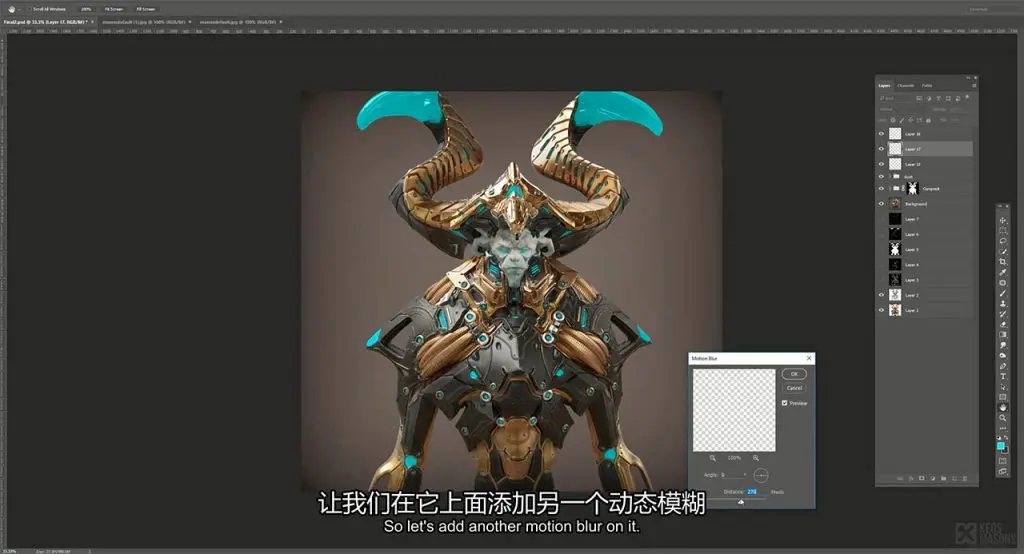Expand the group above the Compoint group

(889, 176)
